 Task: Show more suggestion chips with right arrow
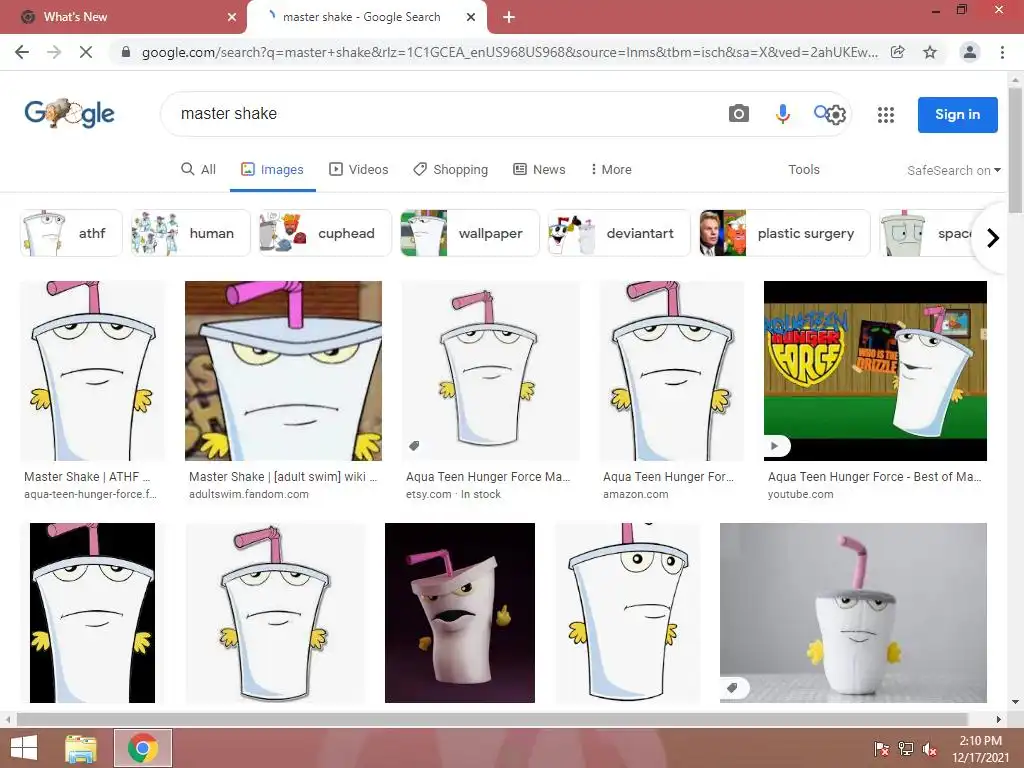click(x=993, y=238)
